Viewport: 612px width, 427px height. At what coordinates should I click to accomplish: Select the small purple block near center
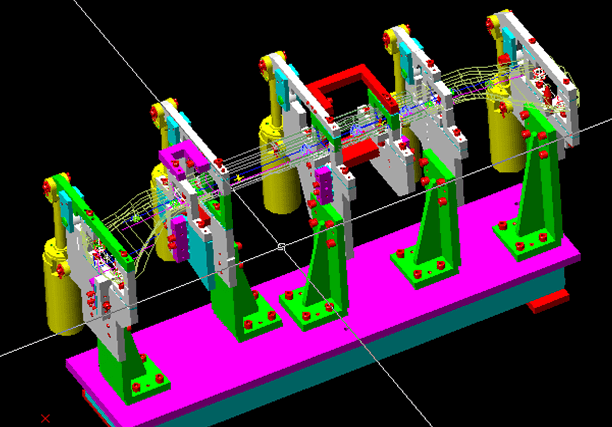click(x=325, y=187)
